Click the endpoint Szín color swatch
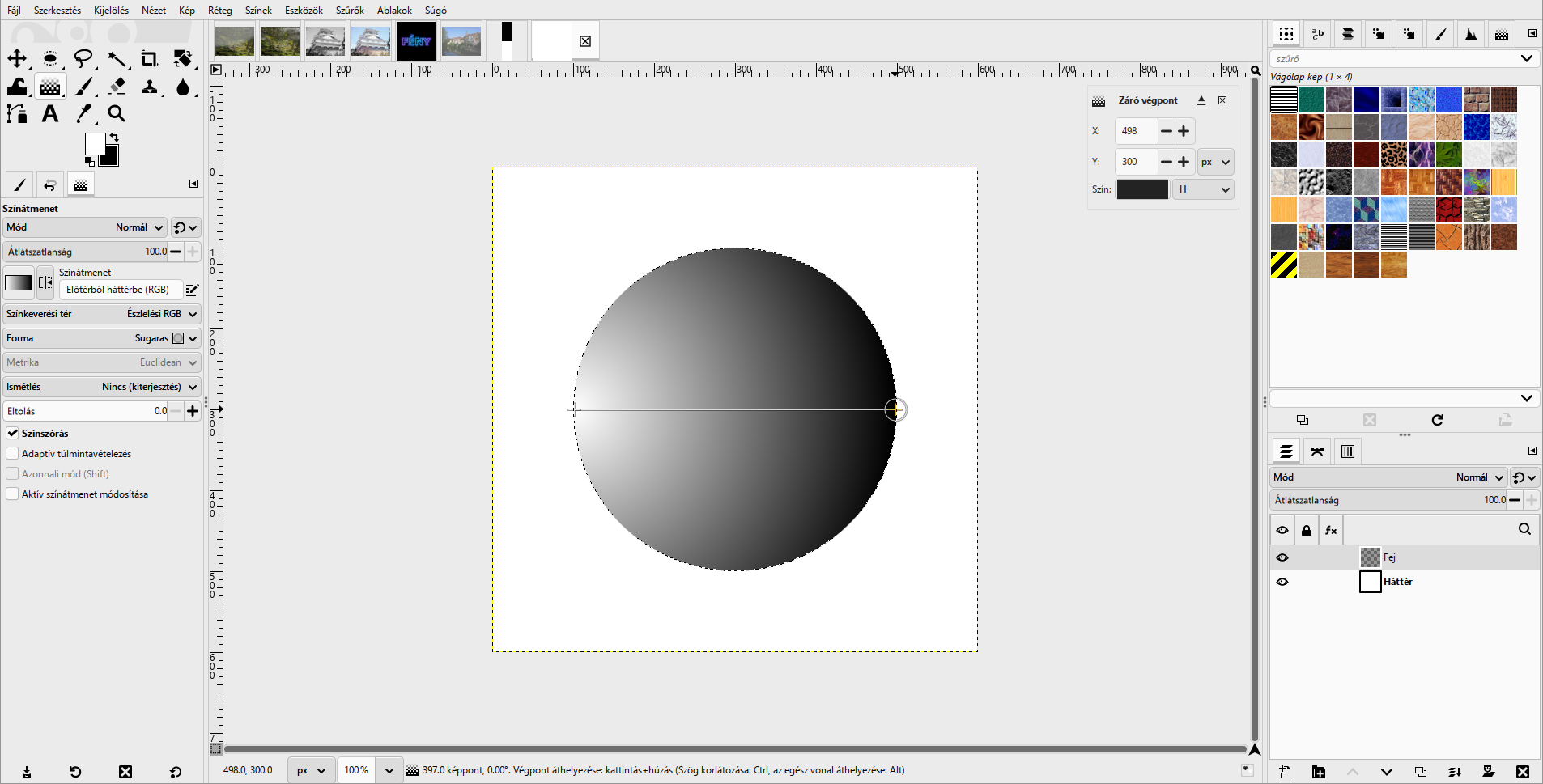Image resolution: width=1543 pixels, height=784 pixels. 1142,189
